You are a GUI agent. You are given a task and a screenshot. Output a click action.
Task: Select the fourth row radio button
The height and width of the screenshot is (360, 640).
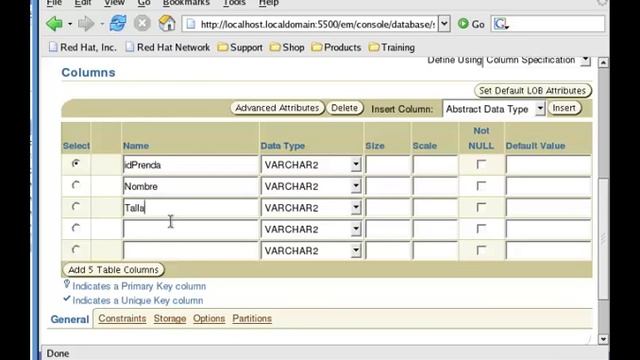pos(76,228)
